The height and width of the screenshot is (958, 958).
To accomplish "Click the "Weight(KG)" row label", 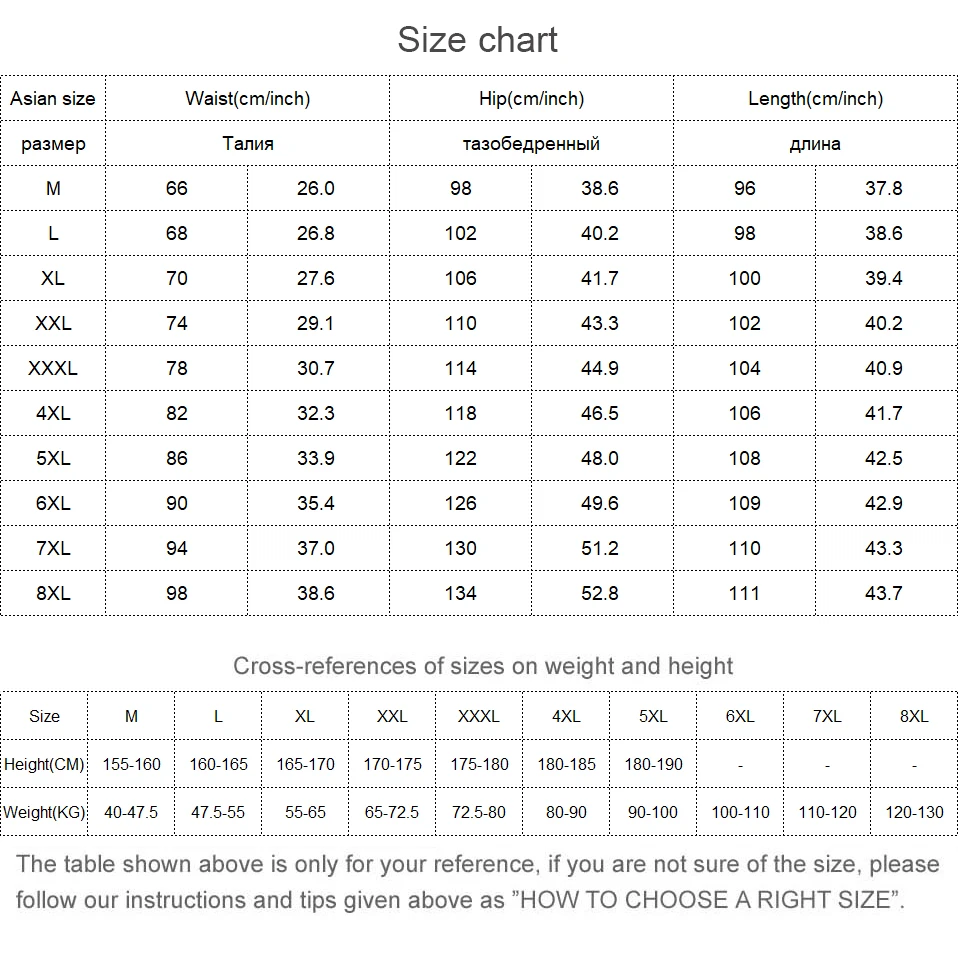I will (44, 811).
